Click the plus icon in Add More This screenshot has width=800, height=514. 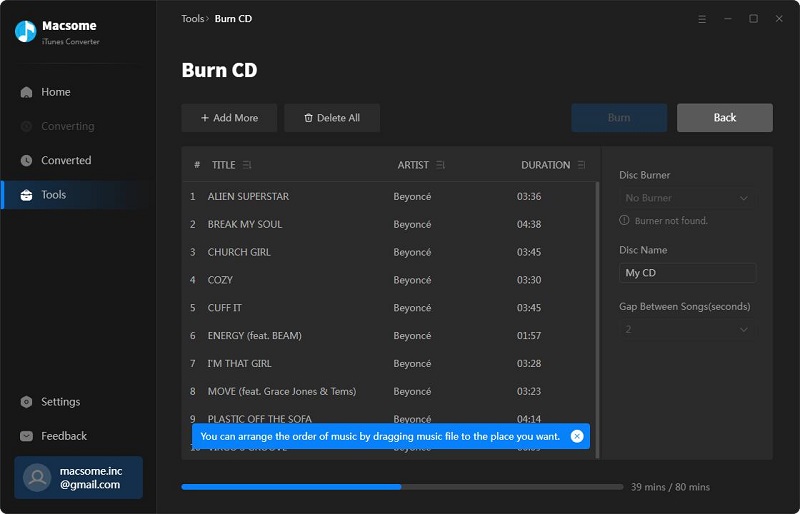click(205, 118)
